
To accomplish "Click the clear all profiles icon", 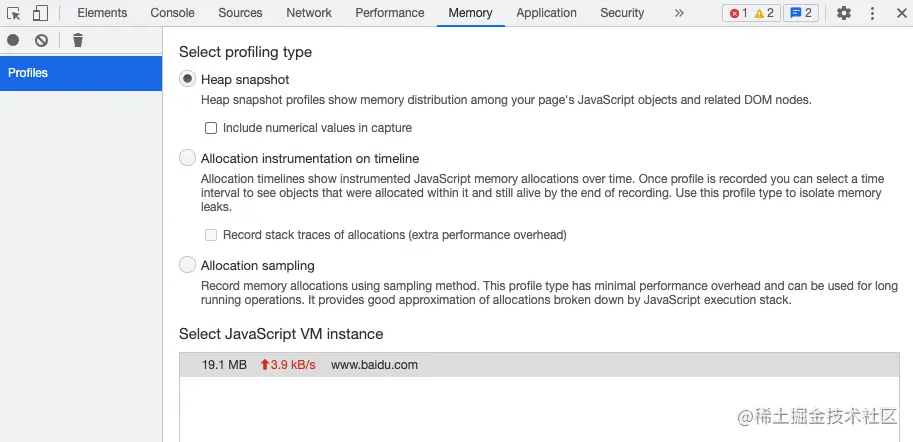I will pos(41,40).
